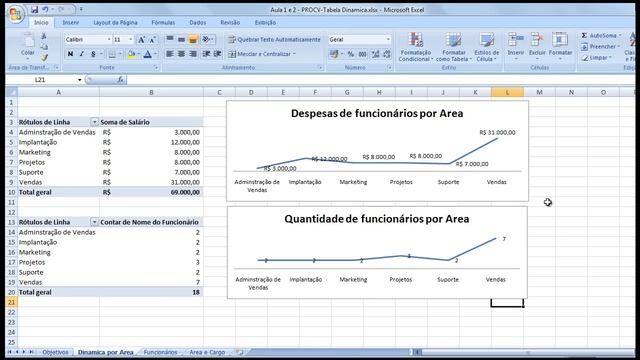Toggle underline (S) formatting

point(93,54)
